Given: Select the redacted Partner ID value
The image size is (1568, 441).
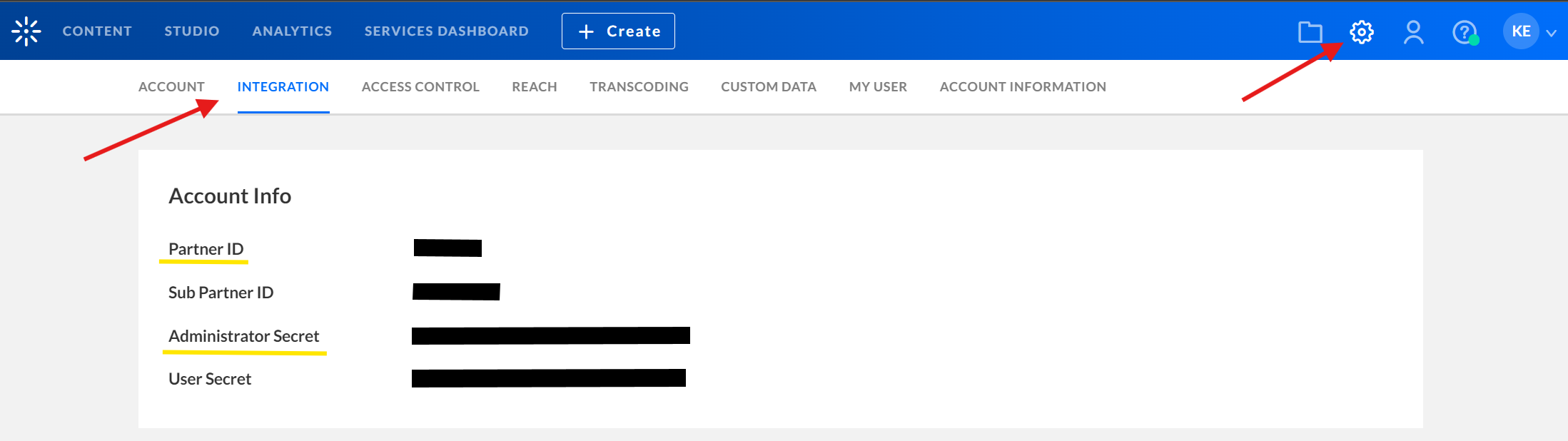Looking at the screenshot, I should click(x=447, y=248).
